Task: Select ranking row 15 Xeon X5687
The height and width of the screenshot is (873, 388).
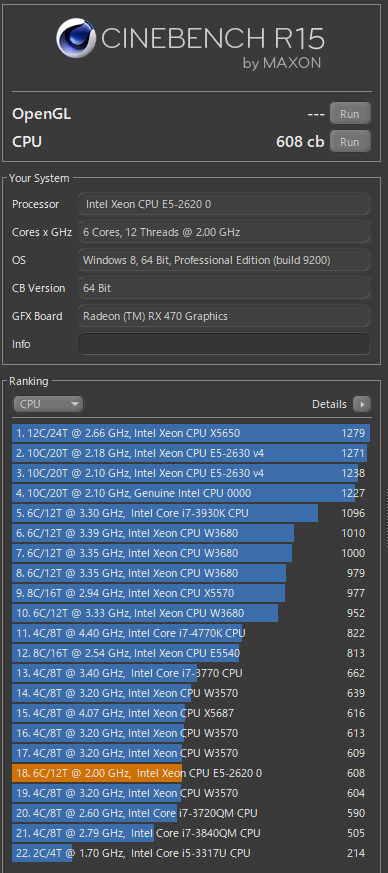Action: [x=191, y=714]
